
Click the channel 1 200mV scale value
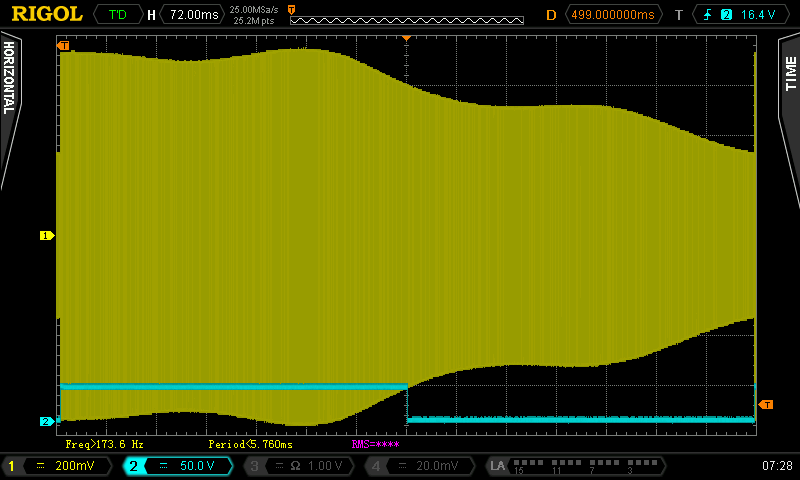tap(74, 466)
